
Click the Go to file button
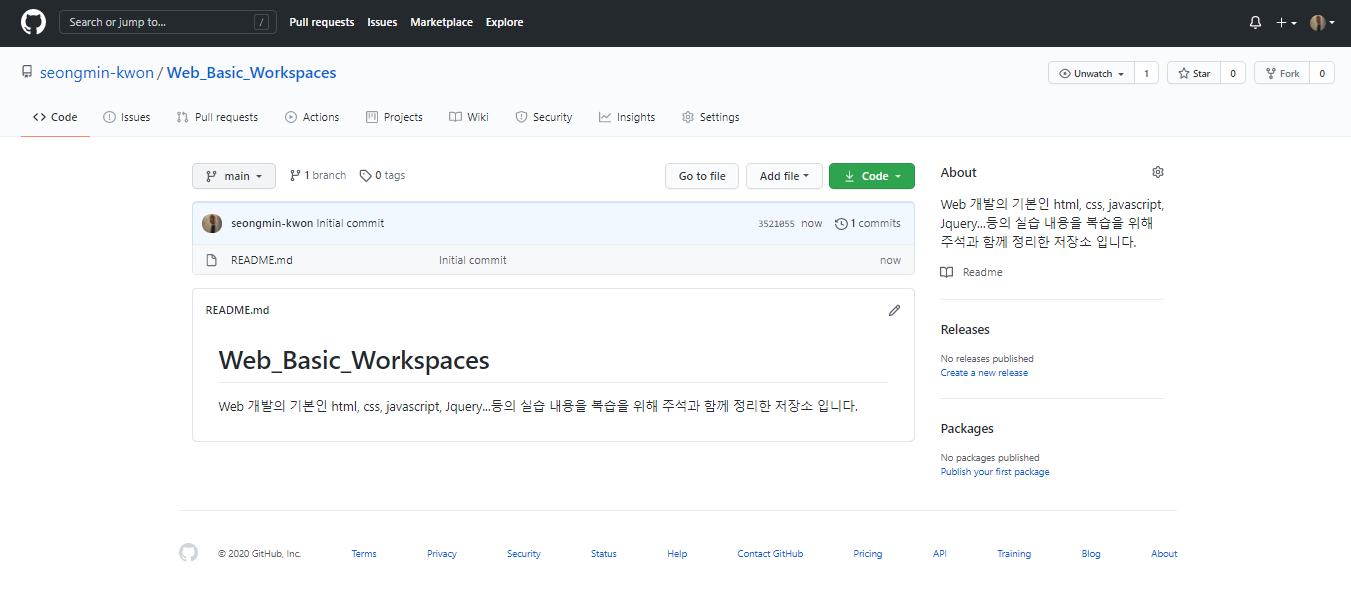(702, 176)
